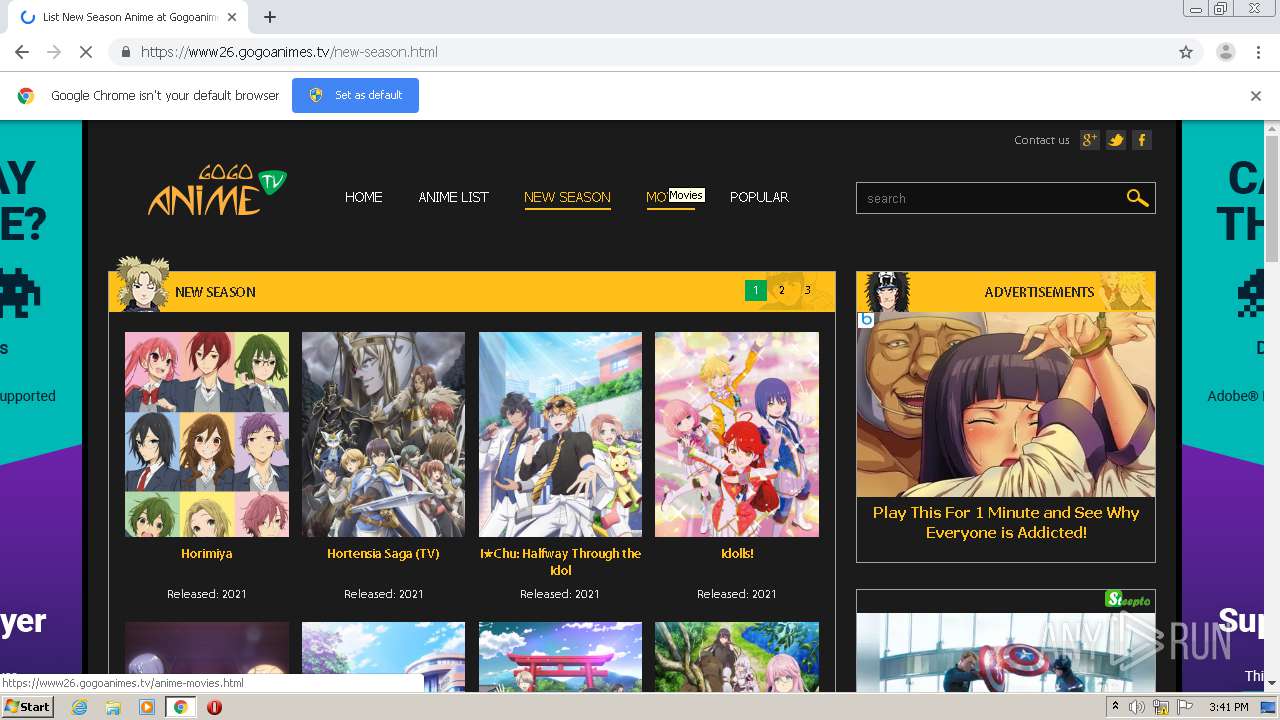This screenshot has height=720, width=1280.
Task: Click the Captain America ad image
Action: (x=1006, y=652)
